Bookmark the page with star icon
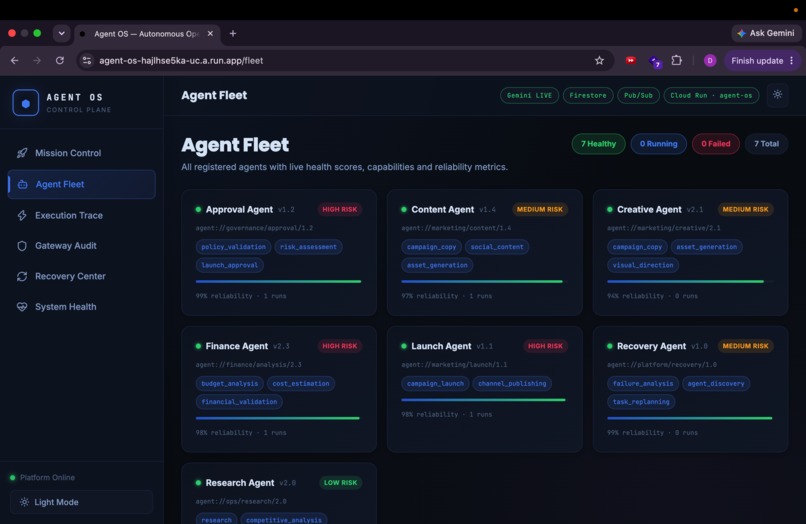The width and height of the screenshot is (806, 524). tap(599, 61)
